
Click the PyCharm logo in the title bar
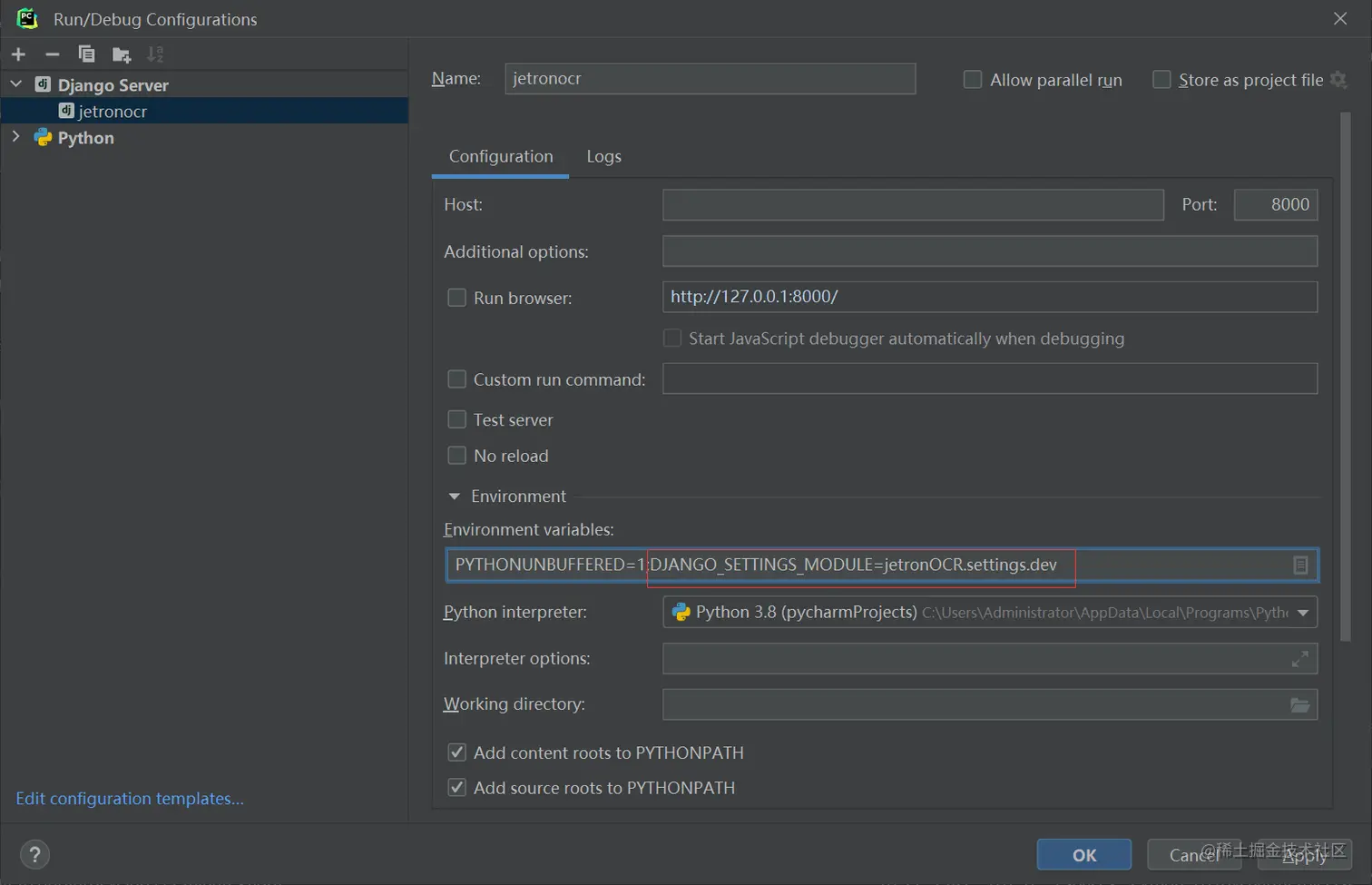click(x=27, y=18)
